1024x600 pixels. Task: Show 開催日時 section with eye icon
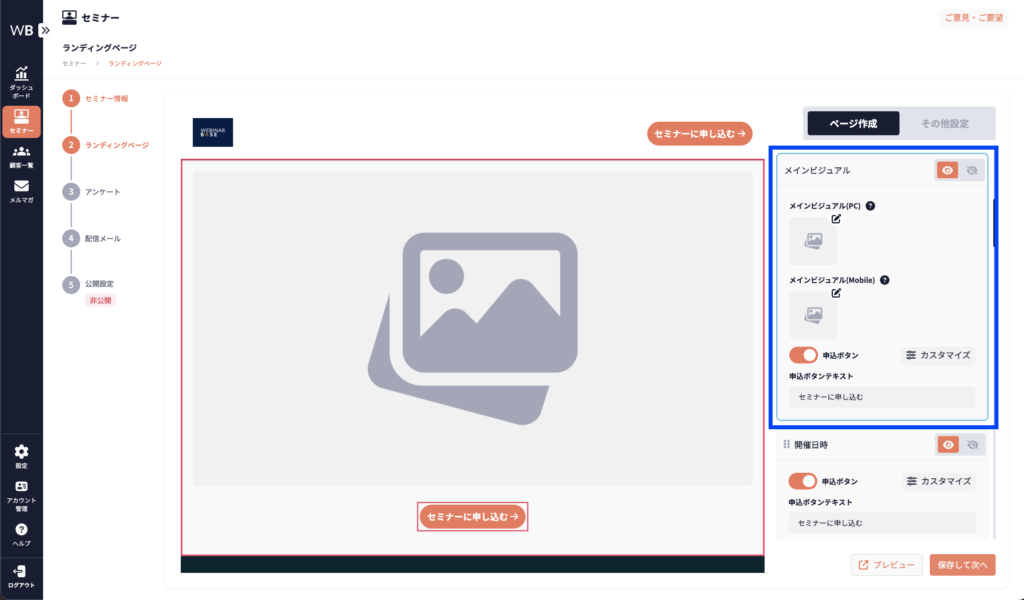[x=947, y=445]
